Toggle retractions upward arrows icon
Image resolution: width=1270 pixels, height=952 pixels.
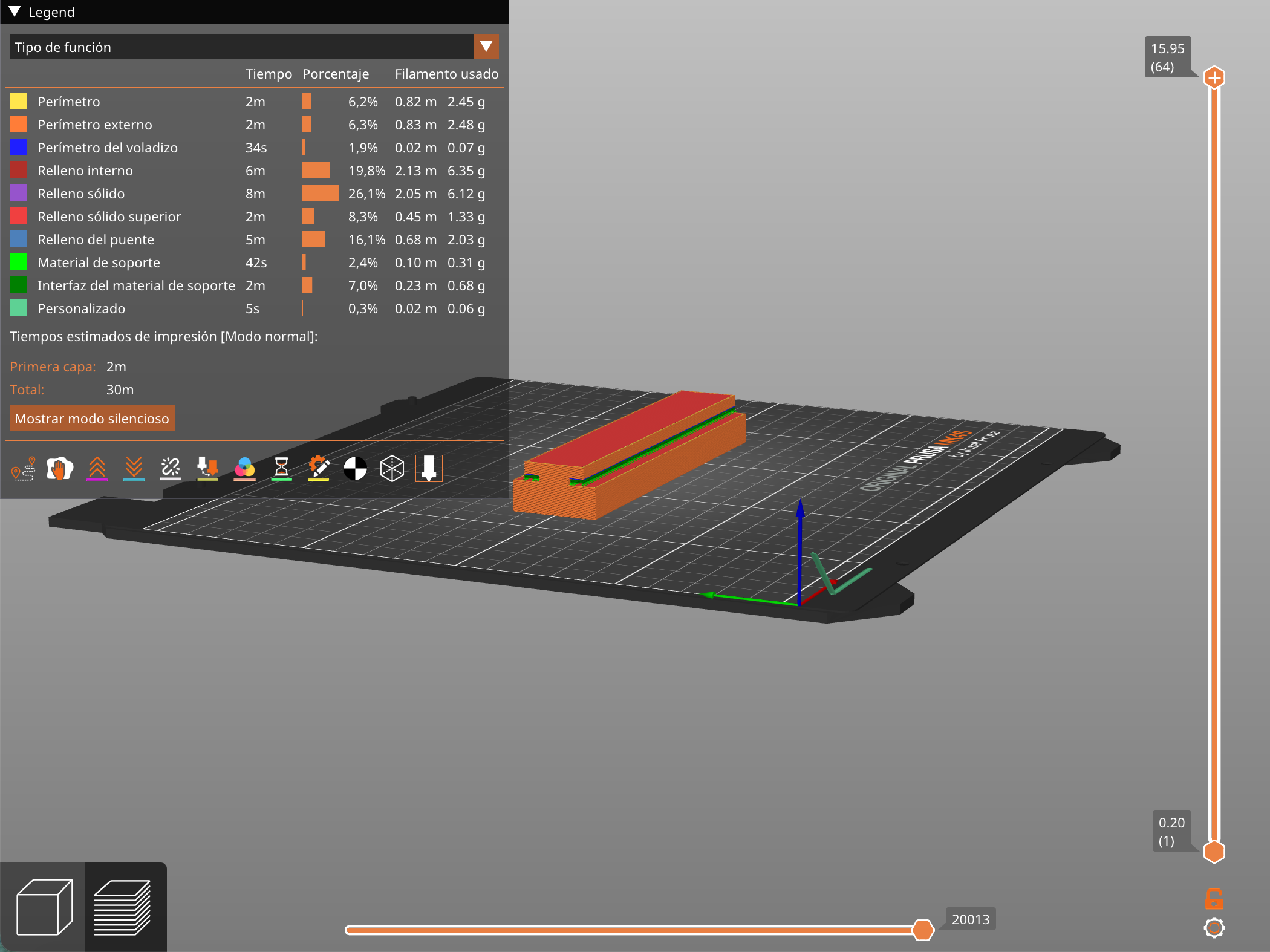(x=97, y=469)
